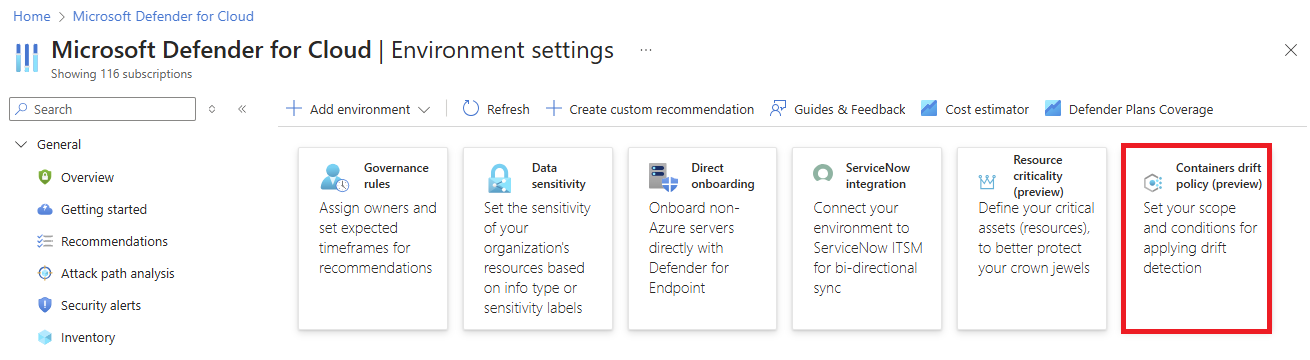The image size is (1310, 360).
Task: Open Defender Plans Coverage
Action: [1128, 109]
